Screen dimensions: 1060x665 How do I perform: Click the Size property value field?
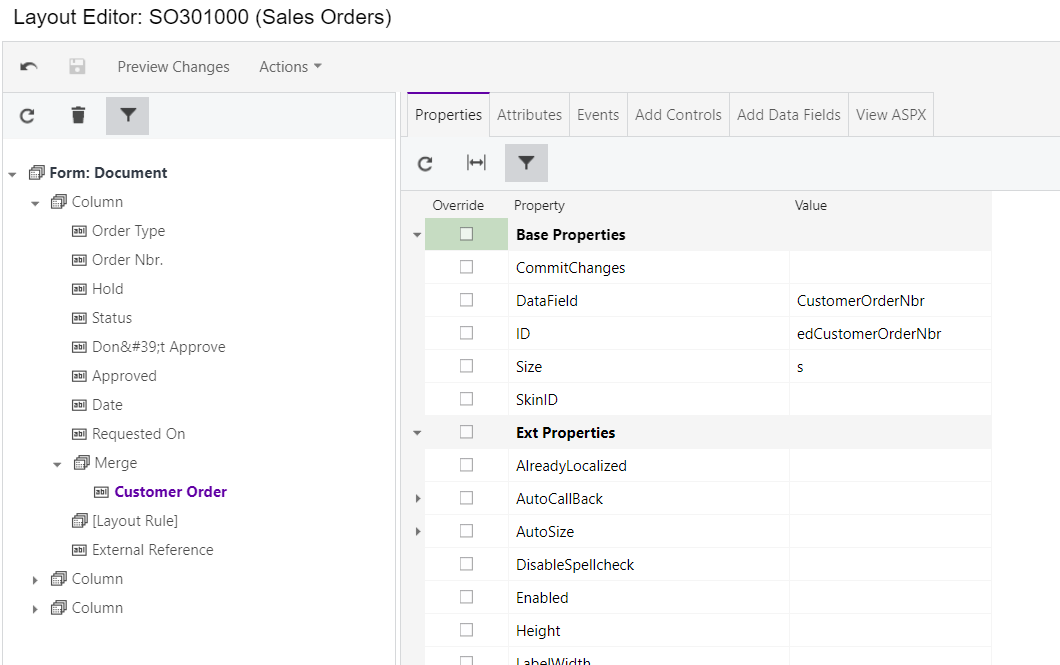point(888,367)
